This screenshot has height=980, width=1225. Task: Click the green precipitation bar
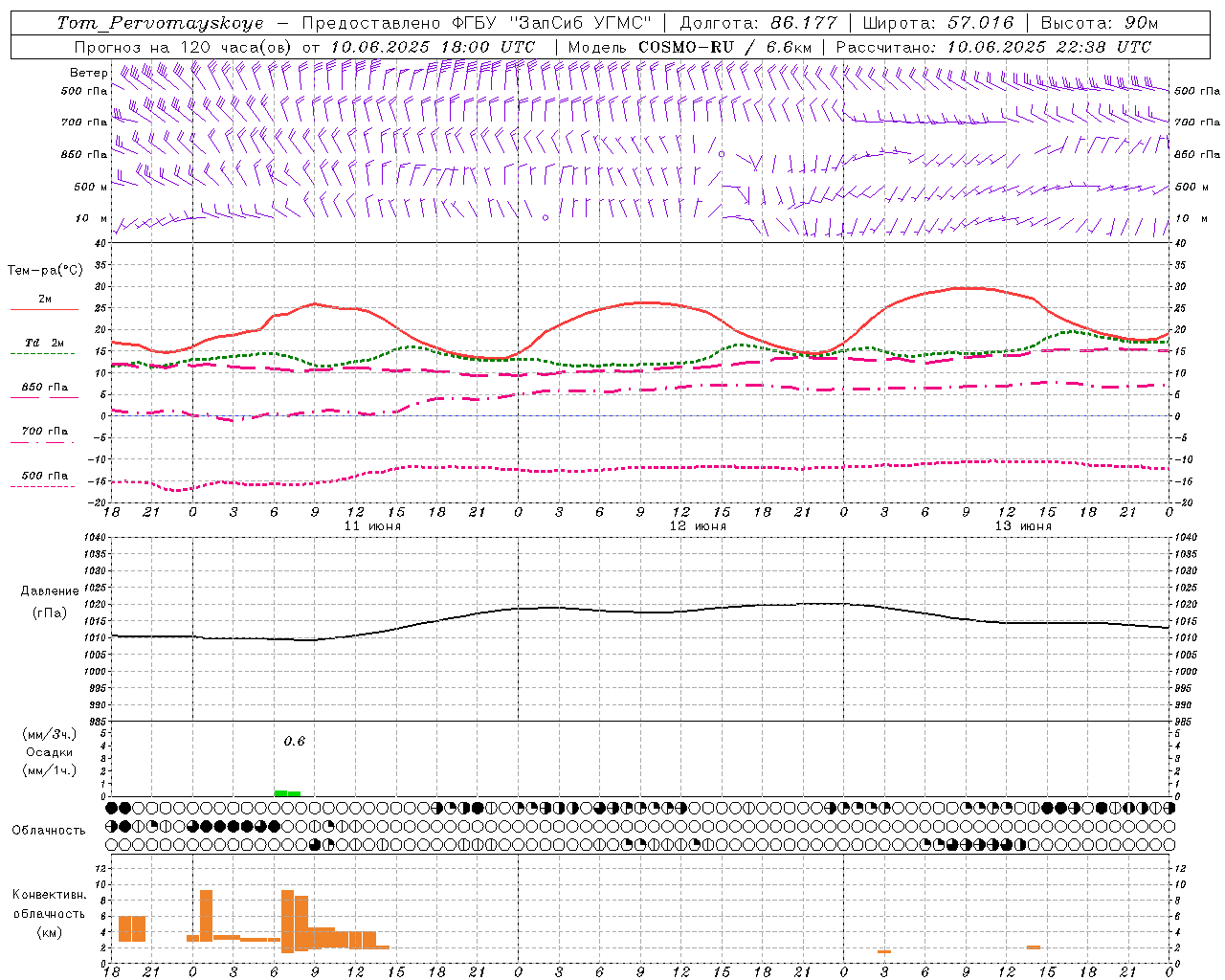click(x=287, y=792)
